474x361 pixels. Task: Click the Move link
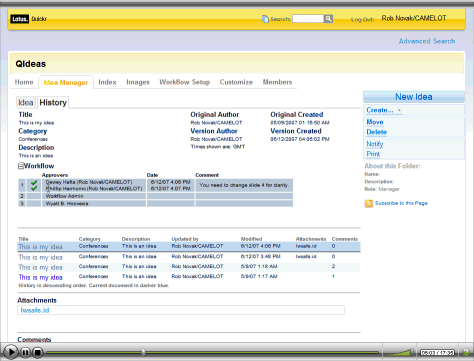coord(375,122)
